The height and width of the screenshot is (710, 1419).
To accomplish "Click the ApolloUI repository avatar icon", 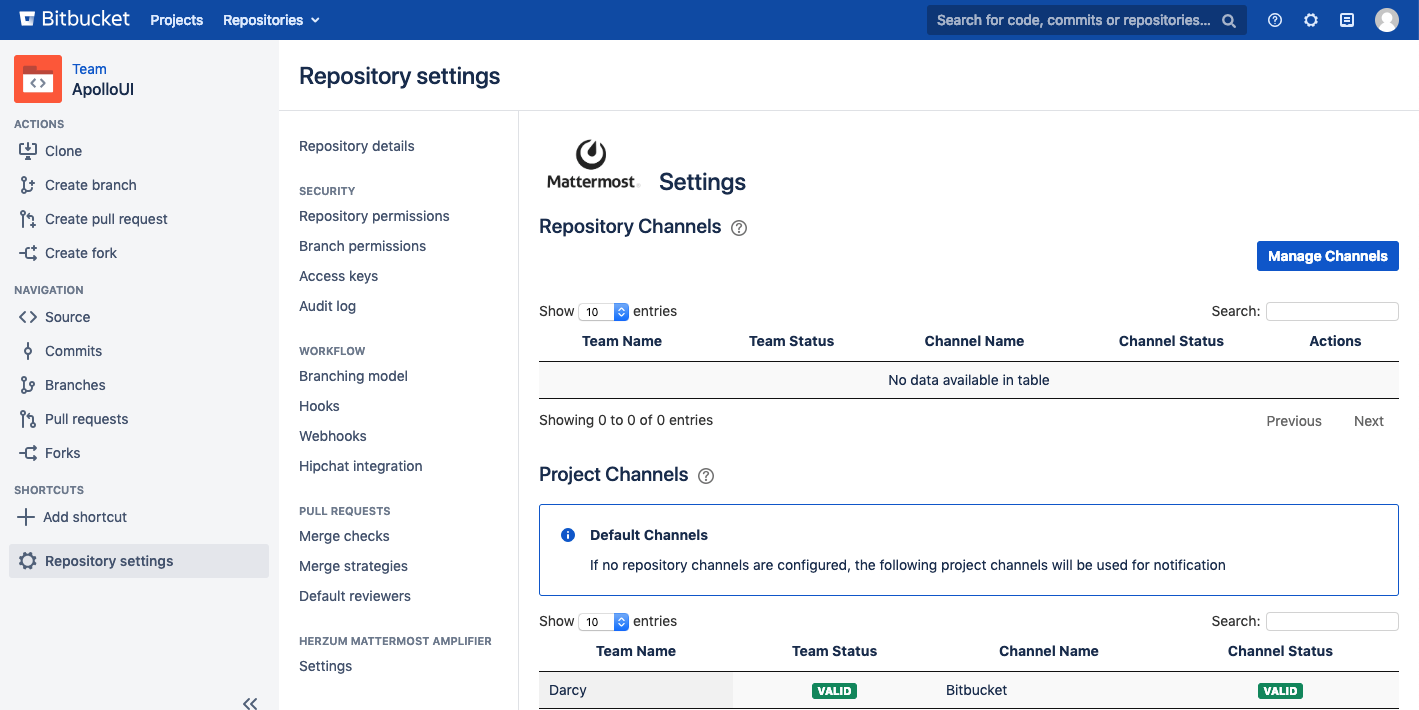I will coord(38,80).
